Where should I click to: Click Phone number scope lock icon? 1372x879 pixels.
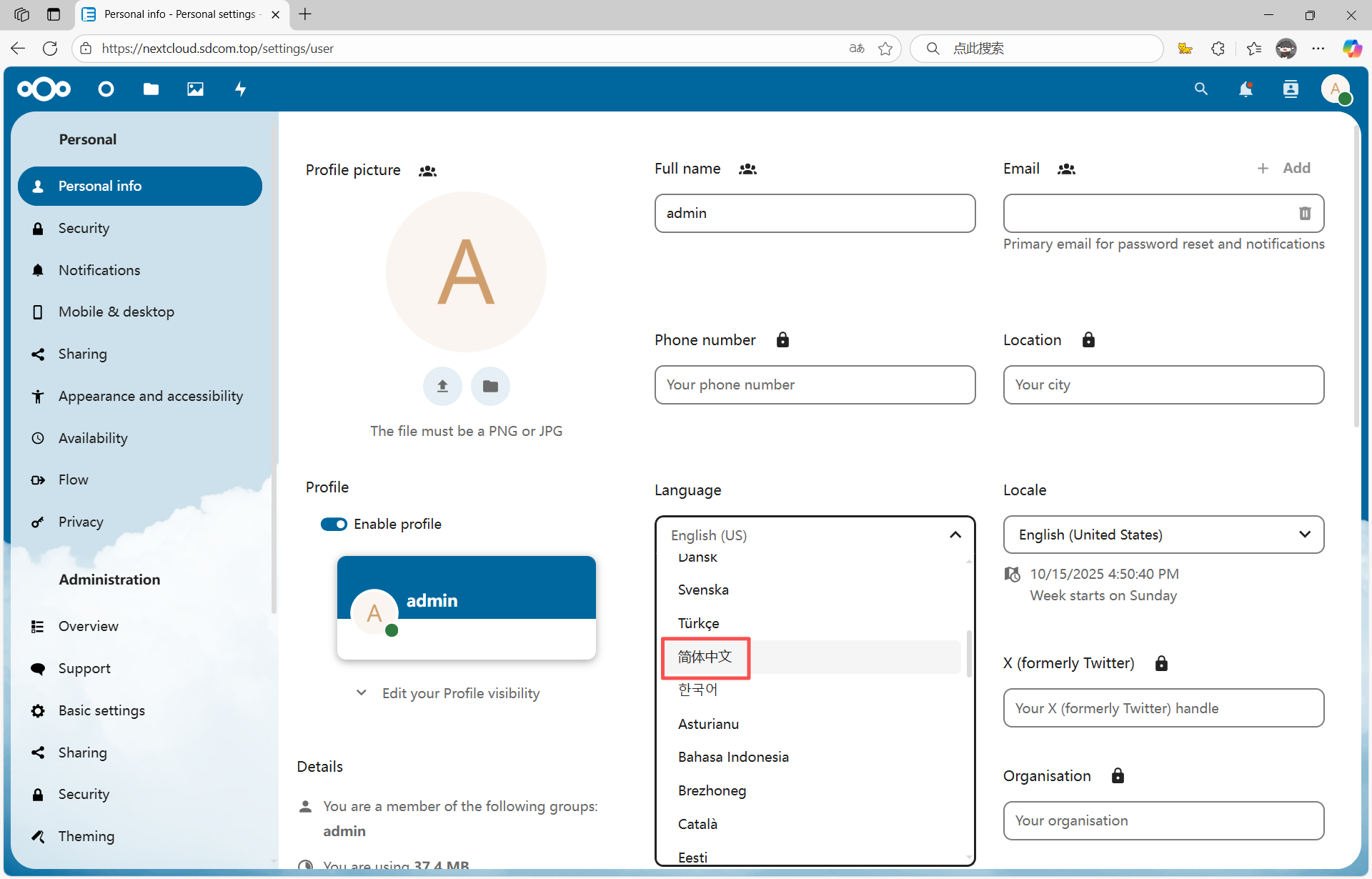782,340
